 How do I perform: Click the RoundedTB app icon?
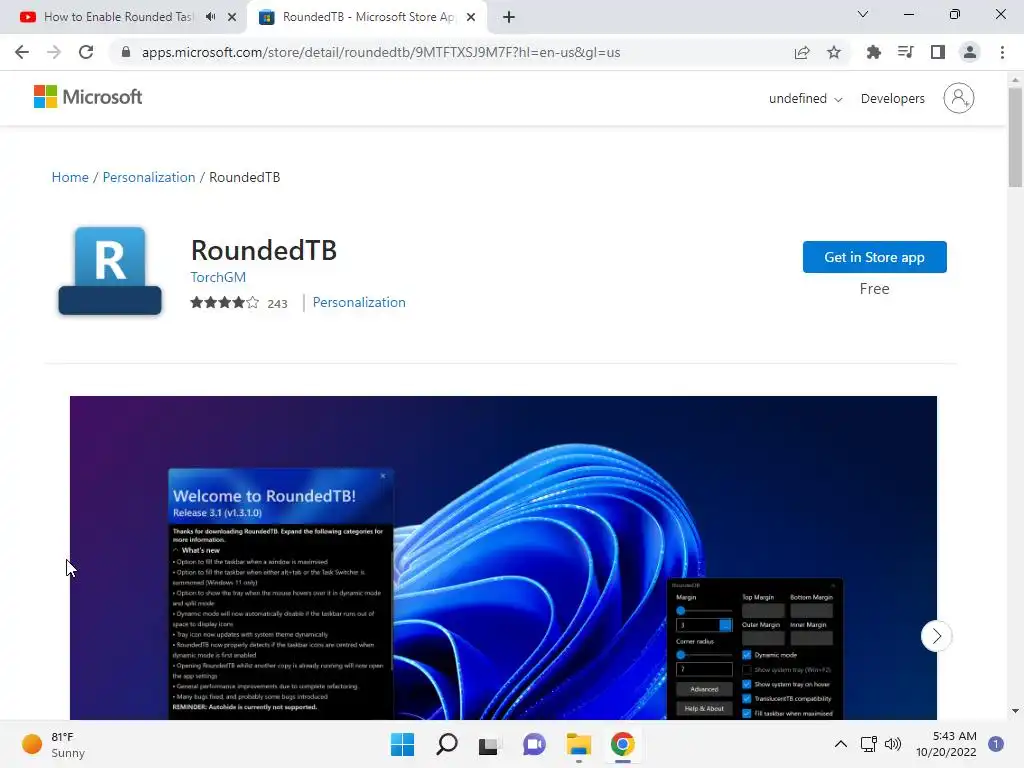tap(110, 271)
